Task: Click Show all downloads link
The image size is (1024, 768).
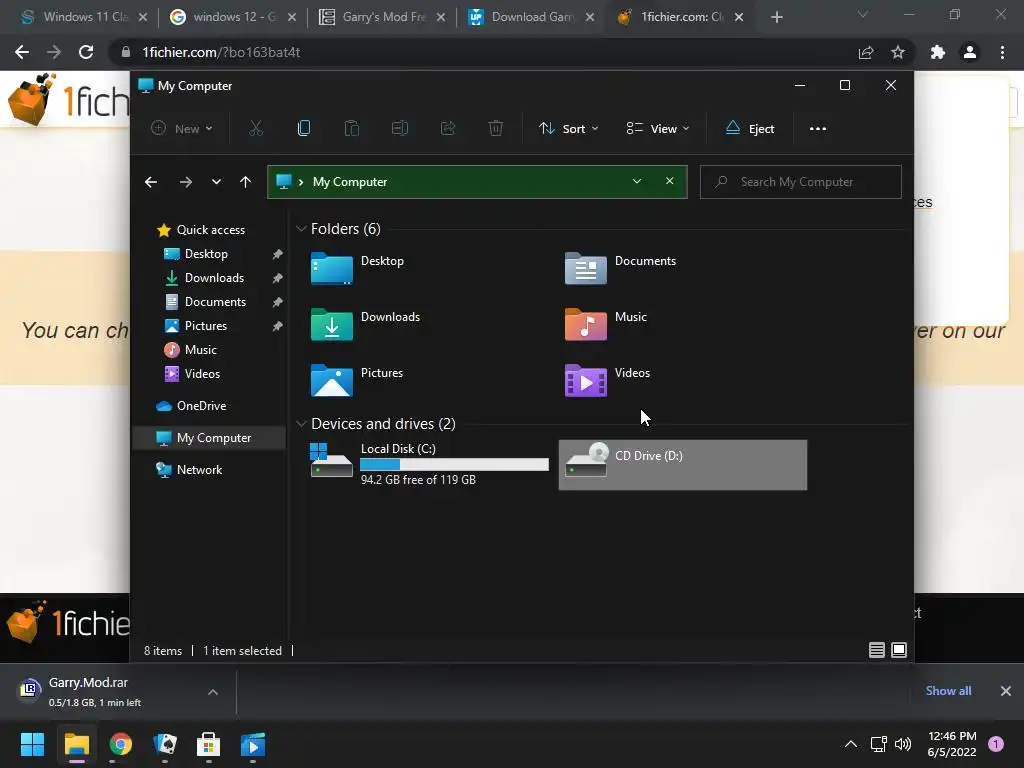Action: click(x=948, y=691)
